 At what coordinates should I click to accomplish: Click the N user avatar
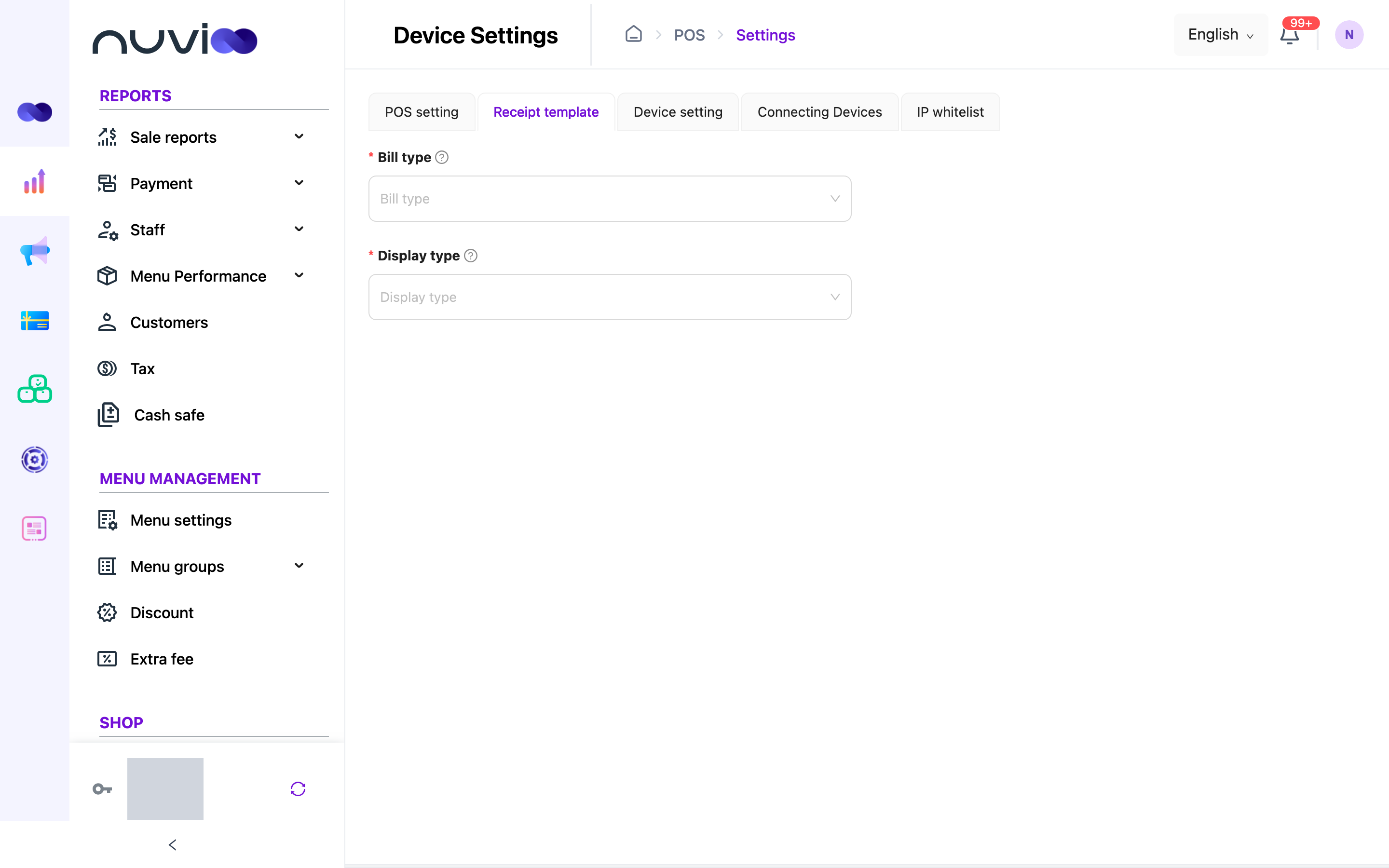coord(1349,35)
